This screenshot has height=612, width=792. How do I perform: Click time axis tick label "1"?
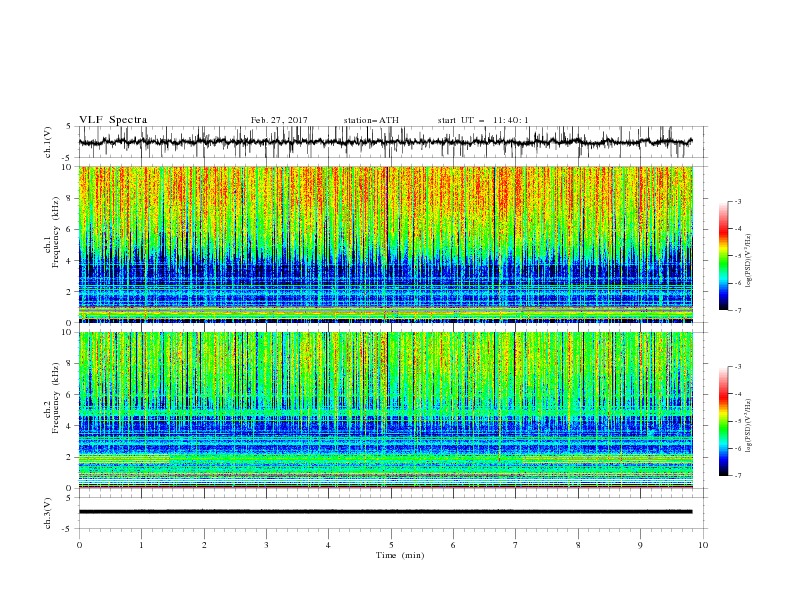(x=141, y=545)
